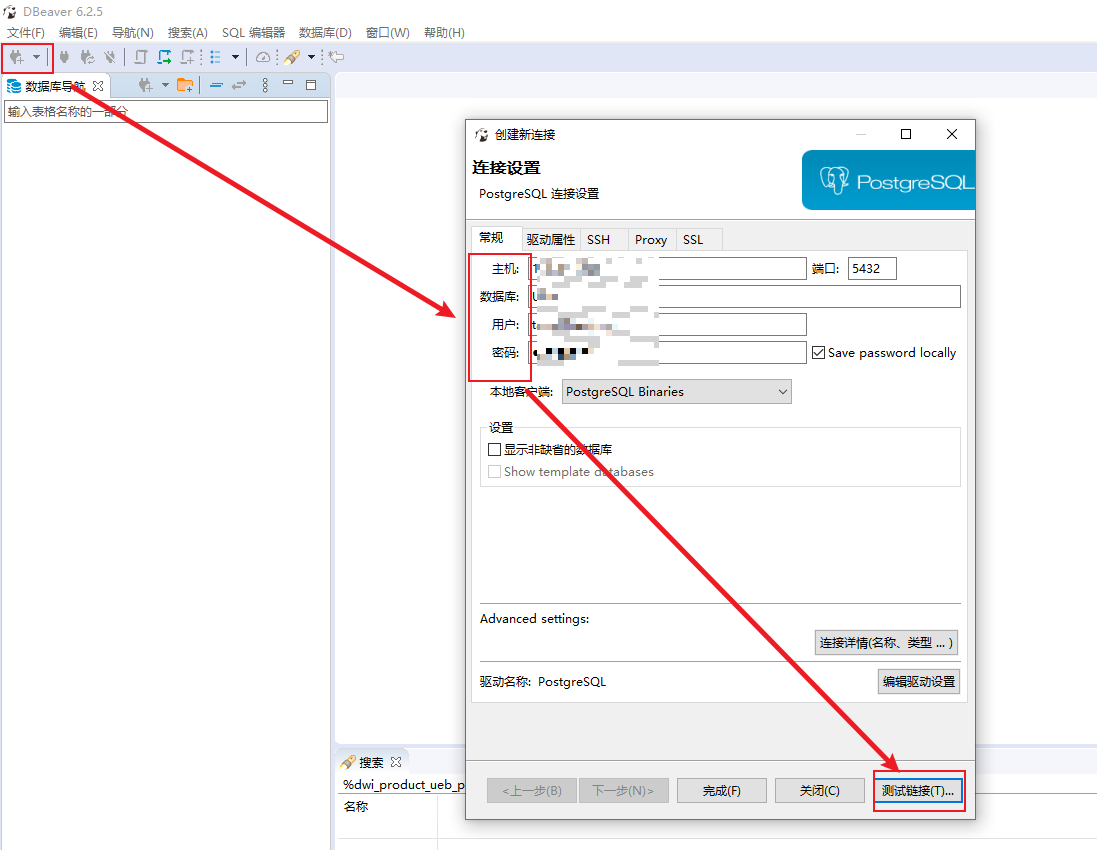The width and height of the screenshot is (1097, 850).
Task: Enable the show non-default databases checkbox
Action: 494,450
